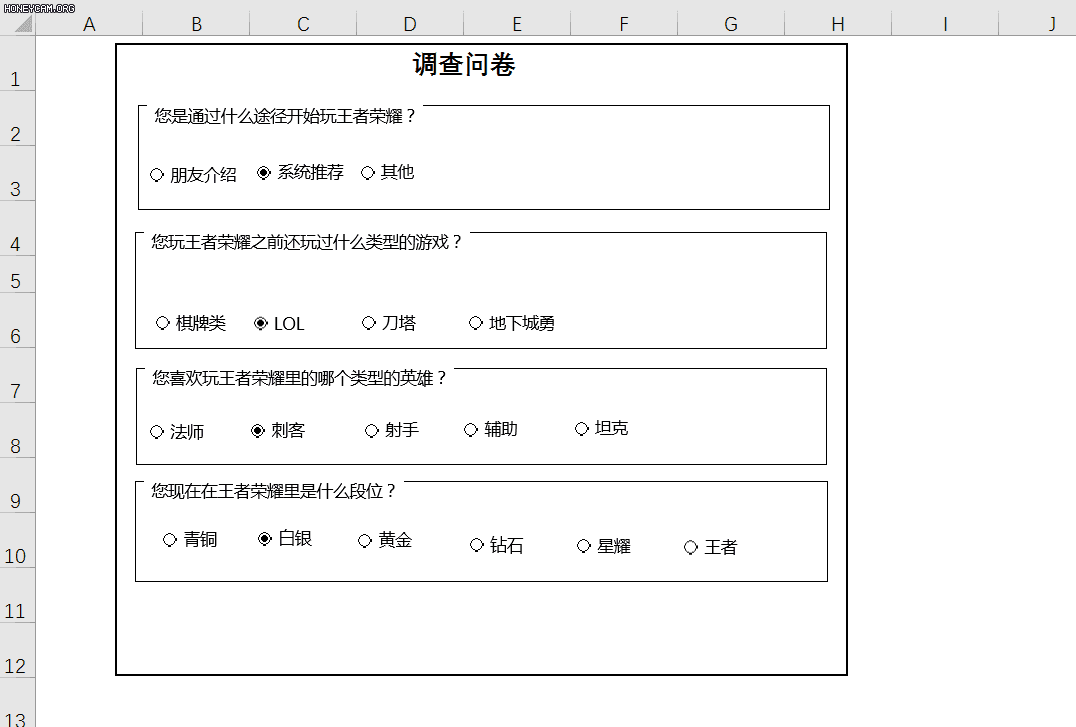Choose 射手 as favorite hero type
This screenshot has height=727, width=1076.
click(x=370, y=429)
